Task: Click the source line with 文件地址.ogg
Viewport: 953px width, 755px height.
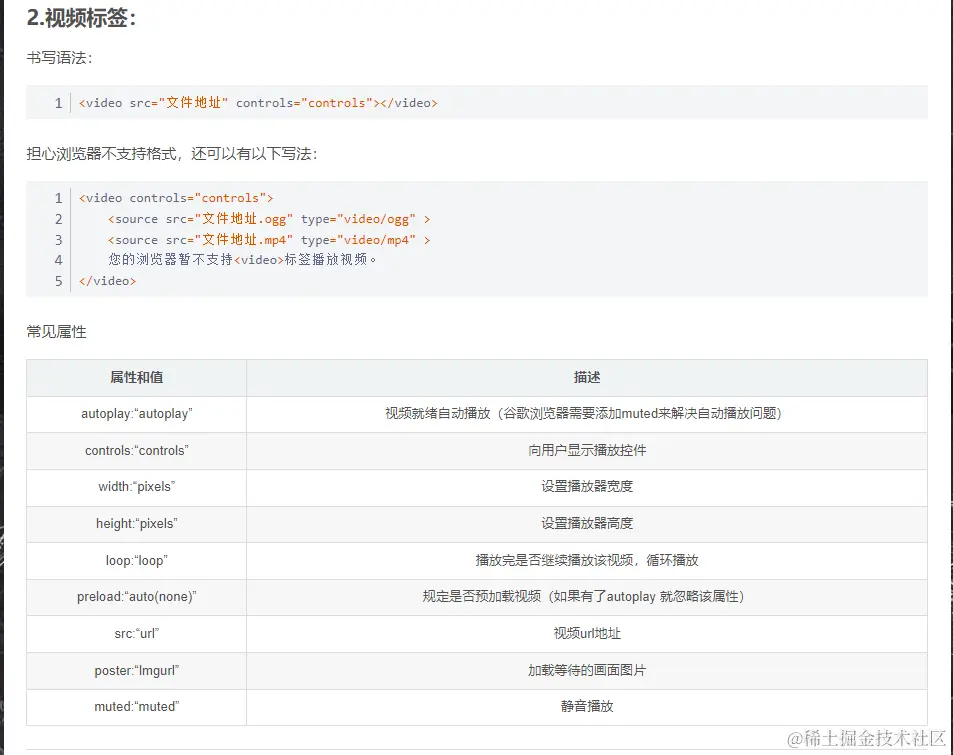Action: tap(269, 219)
